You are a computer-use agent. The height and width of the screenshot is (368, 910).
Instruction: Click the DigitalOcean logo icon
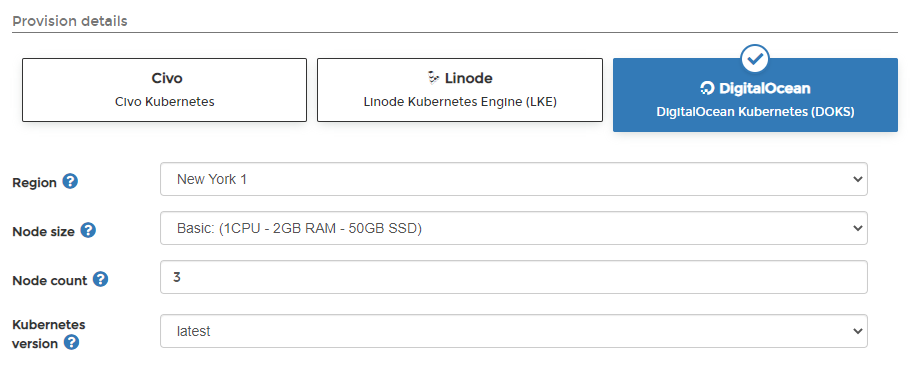[707, 88]
